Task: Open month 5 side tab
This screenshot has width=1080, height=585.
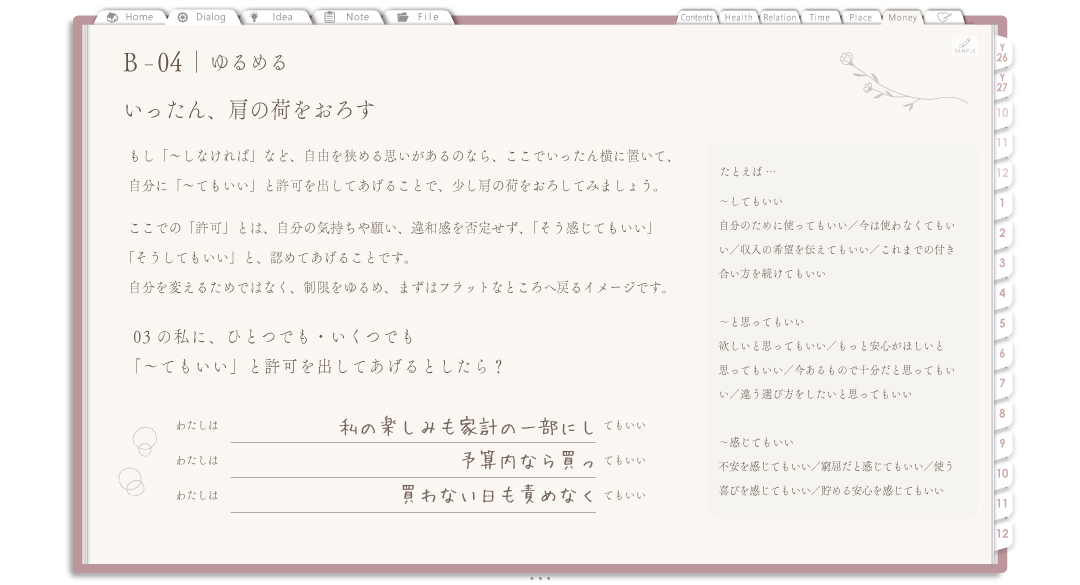Action: [1002, 323]
